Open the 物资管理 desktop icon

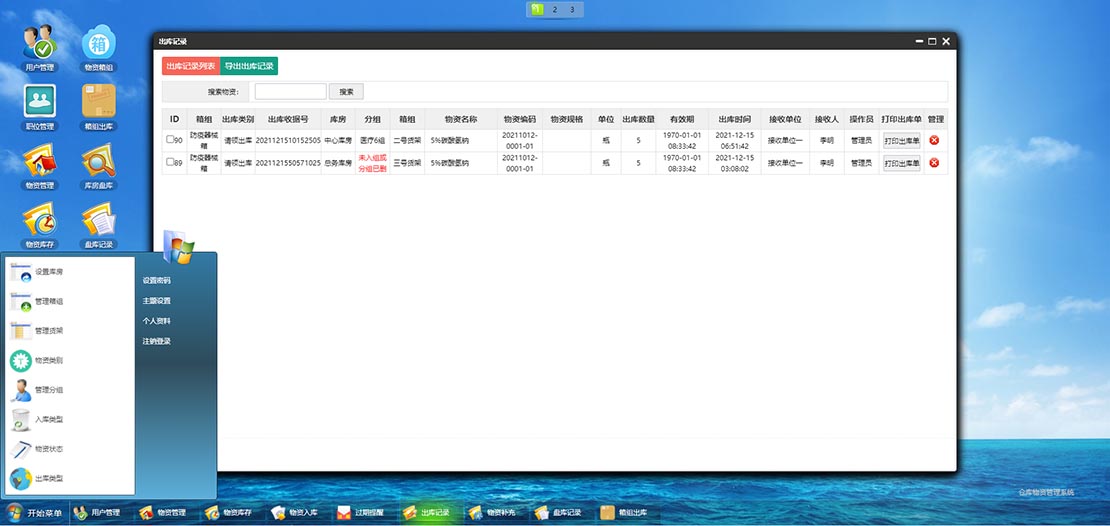click(x=40, y=166)
